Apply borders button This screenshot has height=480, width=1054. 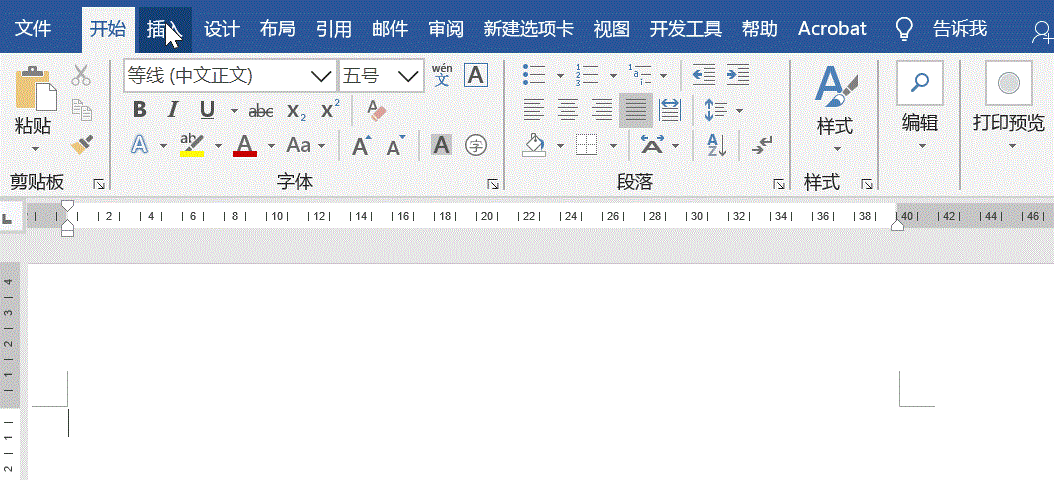[x=587, y=145]
